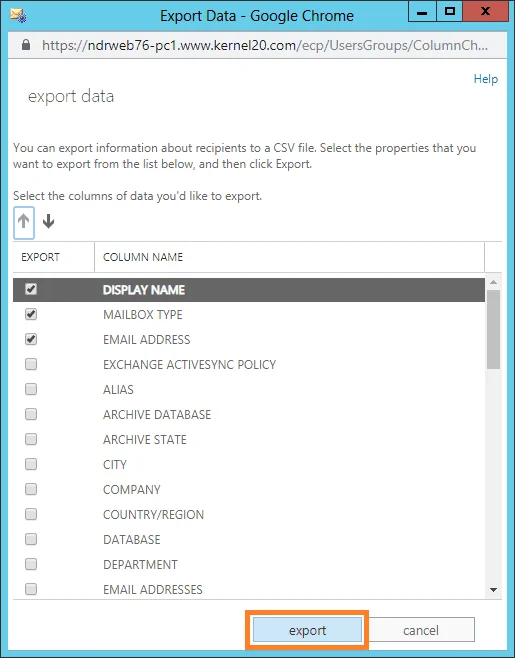Click the scrollbar down arrow
Viewport: 515px width, 658px height.
[494, 590]
